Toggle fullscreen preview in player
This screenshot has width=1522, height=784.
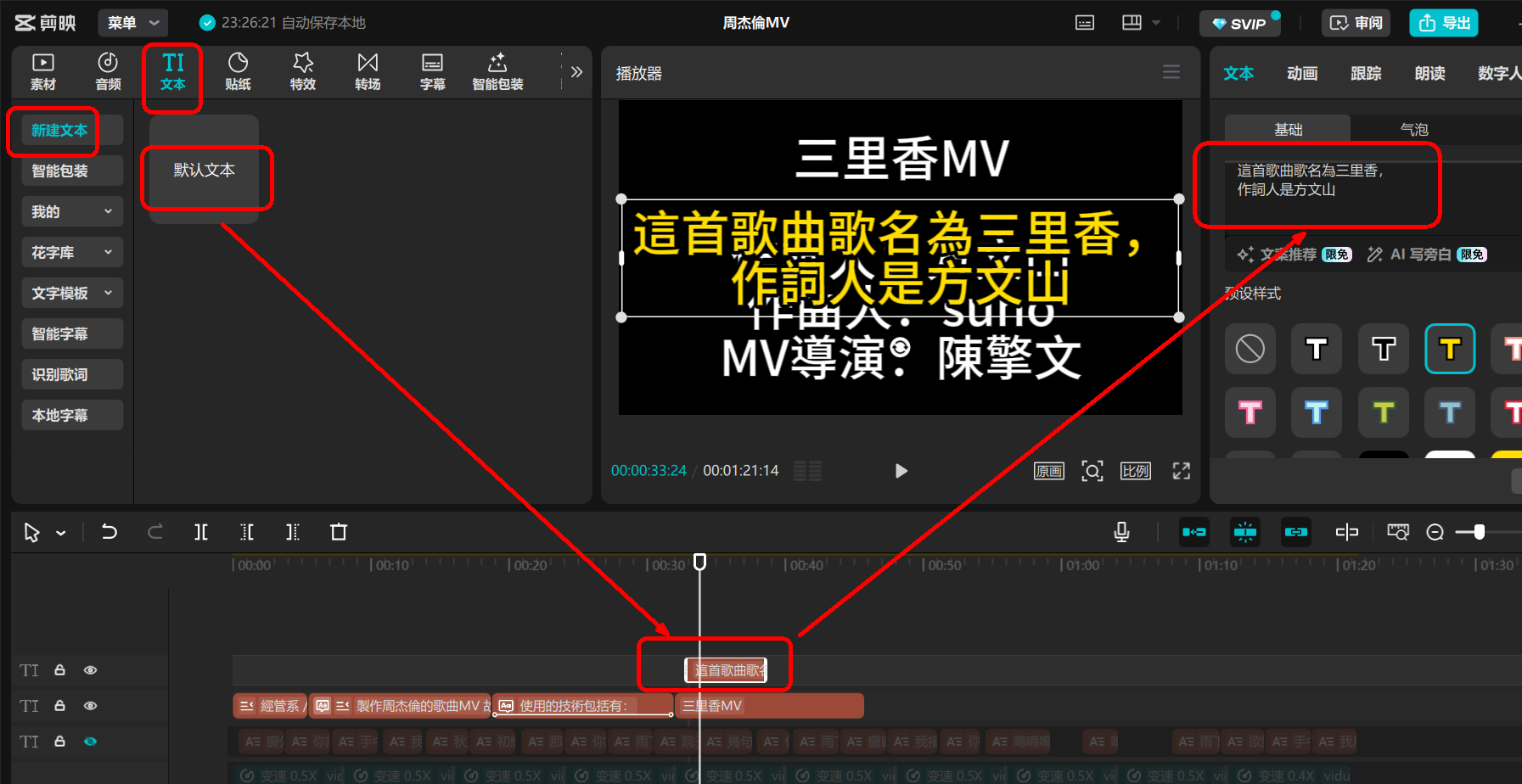(1182, 471)
